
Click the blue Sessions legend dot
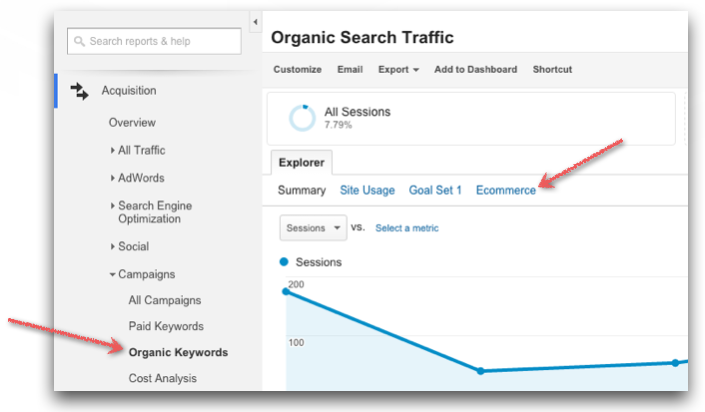tap(284, 262)
